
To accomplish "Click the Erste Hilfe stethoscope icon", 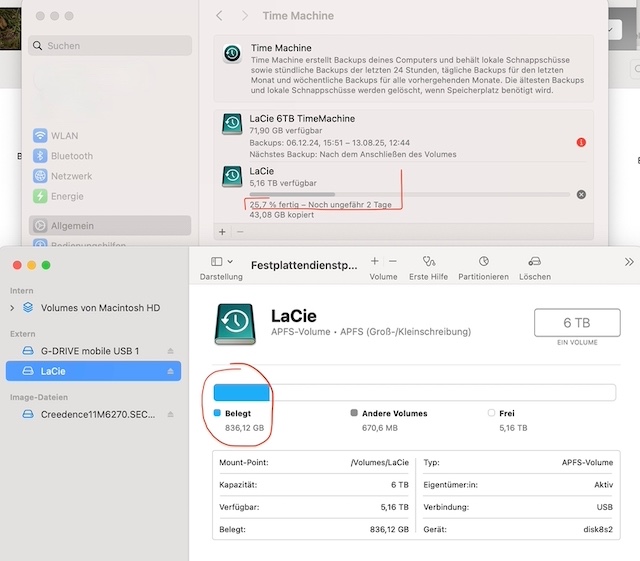I will click(x=429, y=261).
